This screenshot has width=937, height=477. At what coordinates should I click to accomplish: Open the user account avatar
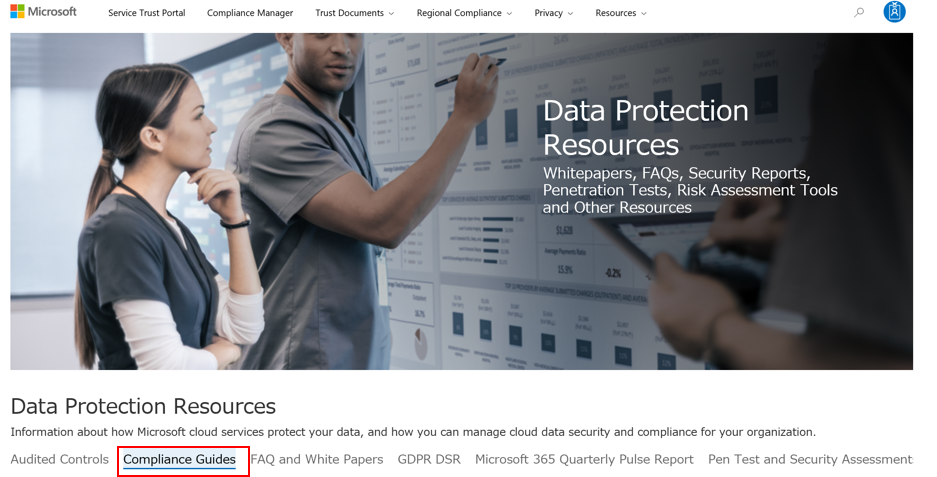(x=894, y=12)
